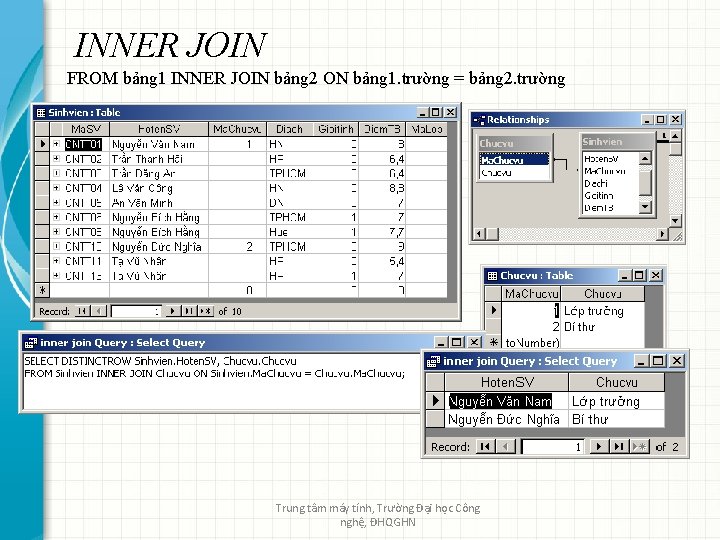Click MaChucvu column header in Chucvu table
Screen dimensions: 720x540
tap(531, 293)
